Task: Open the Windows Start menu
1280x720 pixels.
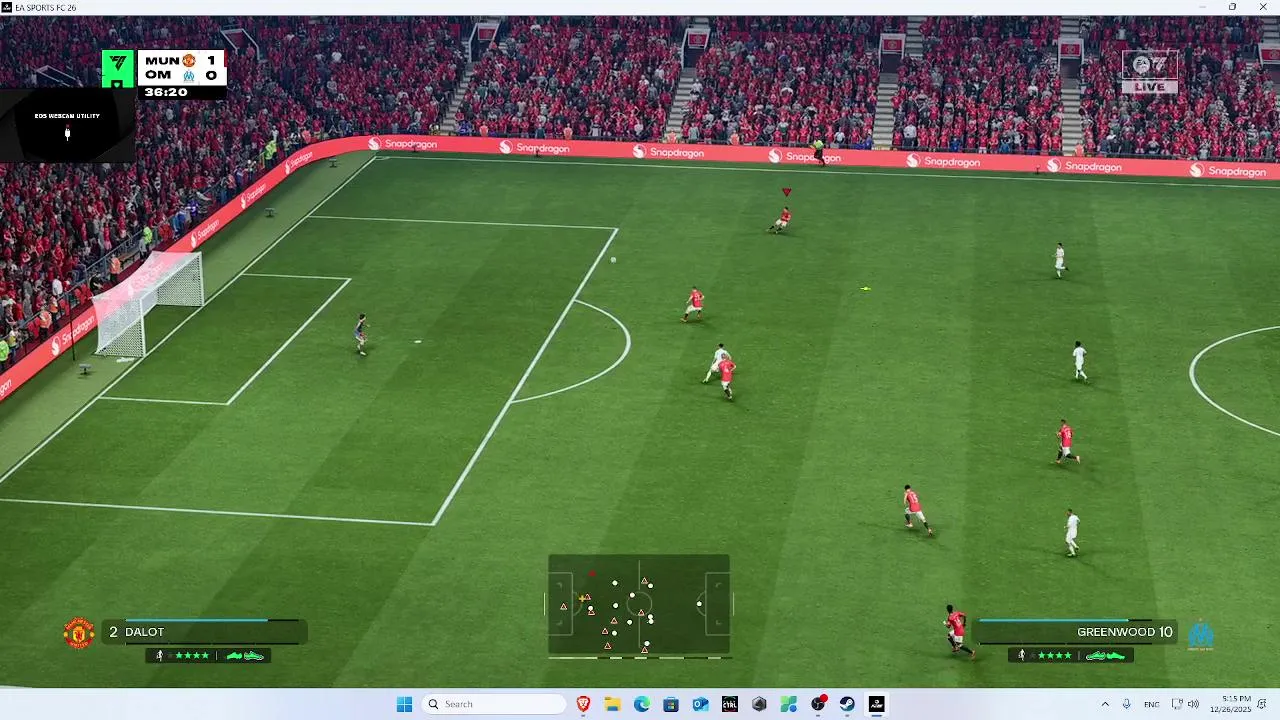Action: [x=404, y=704]
